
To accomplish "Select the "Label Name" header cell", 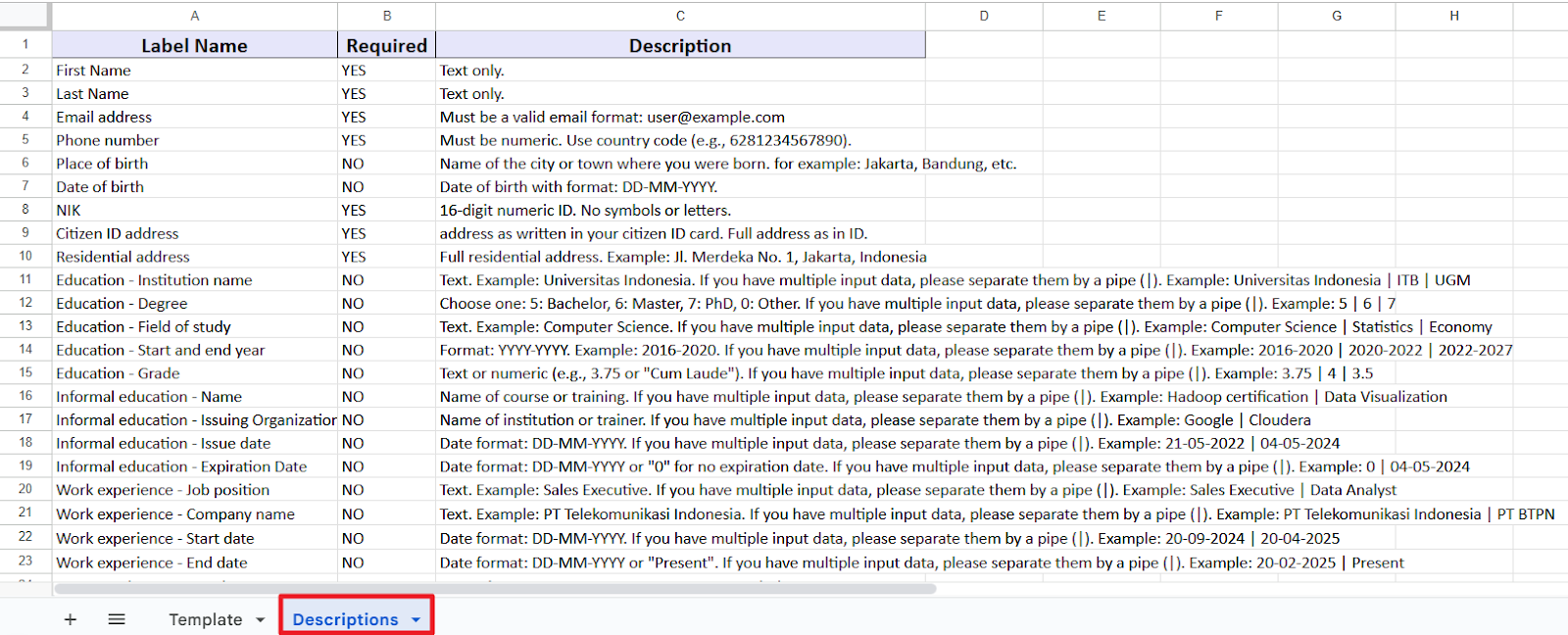I will point(194,45).
